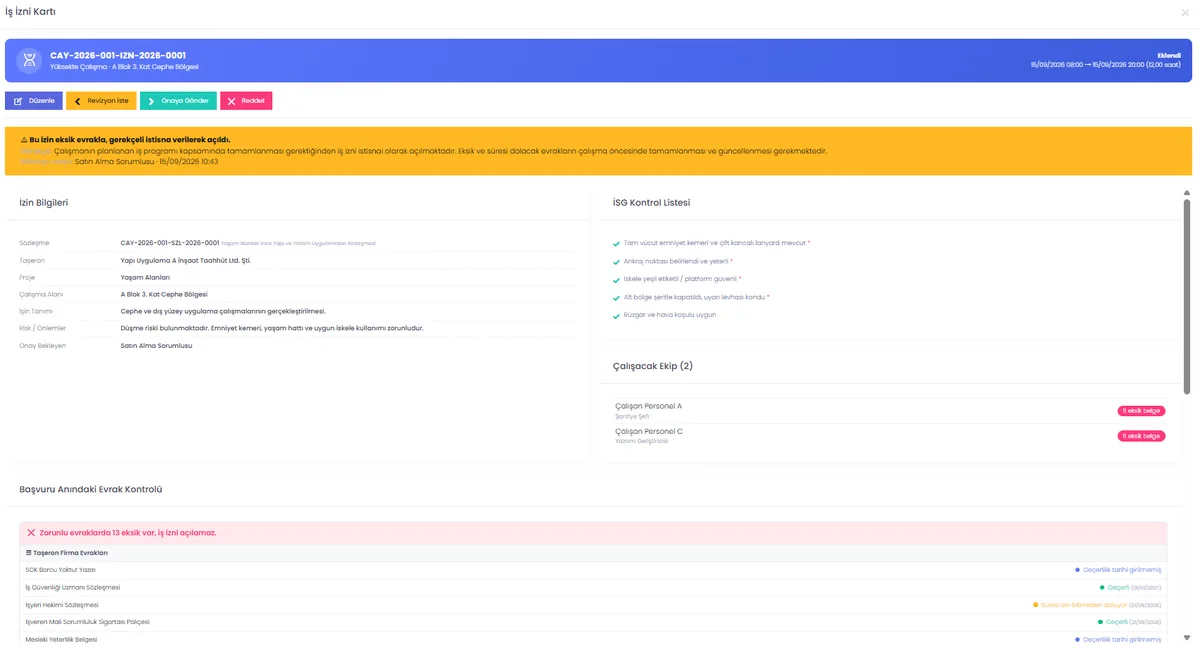Click the Başvuru Anındaki Evrak Kontrolü heading
The image size is (1200, 648).
coord(91,490)
